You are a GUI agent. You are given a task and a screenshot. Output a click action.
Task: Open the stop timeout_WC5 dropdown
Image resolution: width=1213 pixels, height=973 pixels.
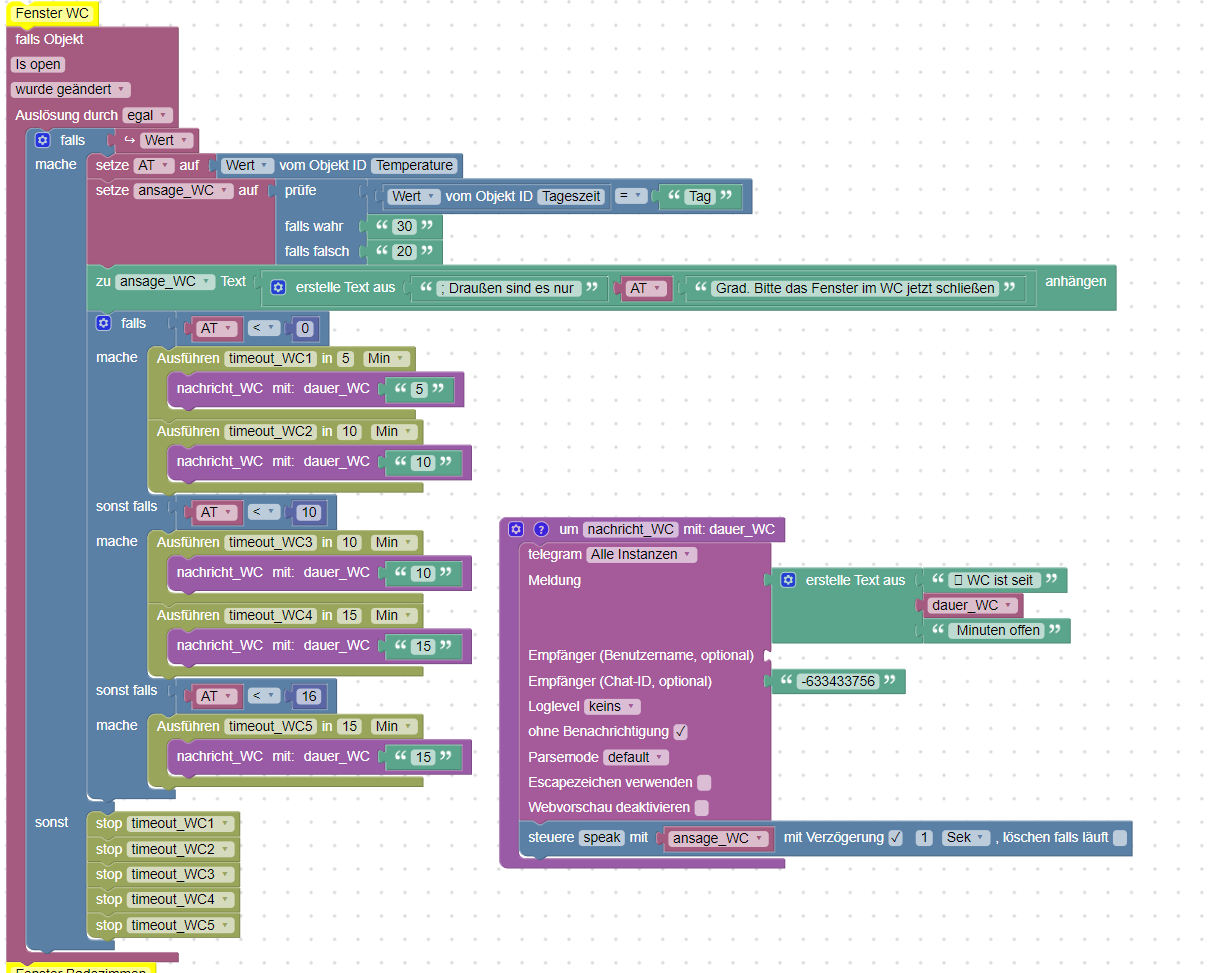(x=181, y=925)
